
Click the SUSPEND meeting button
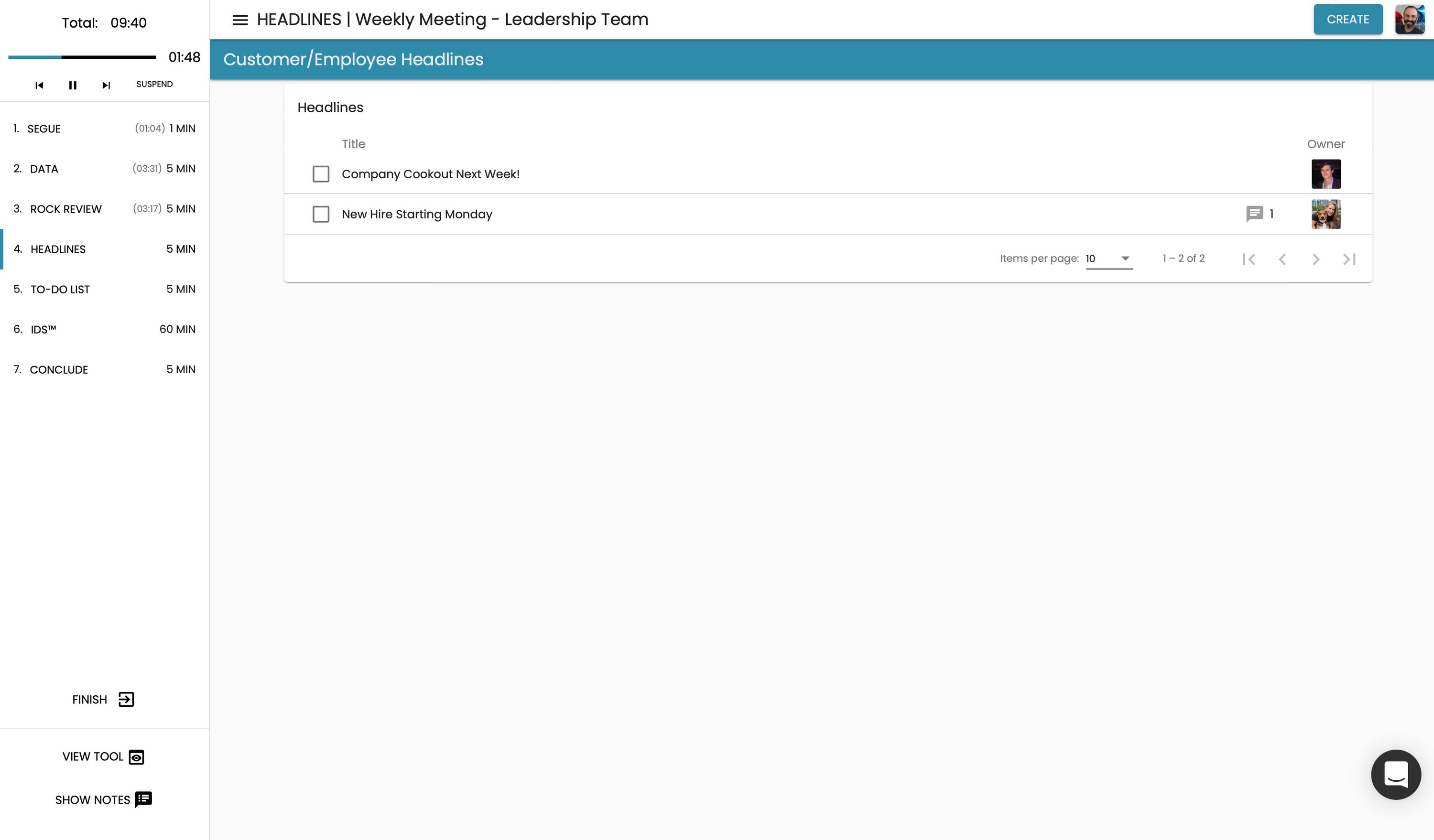(154, 84)
